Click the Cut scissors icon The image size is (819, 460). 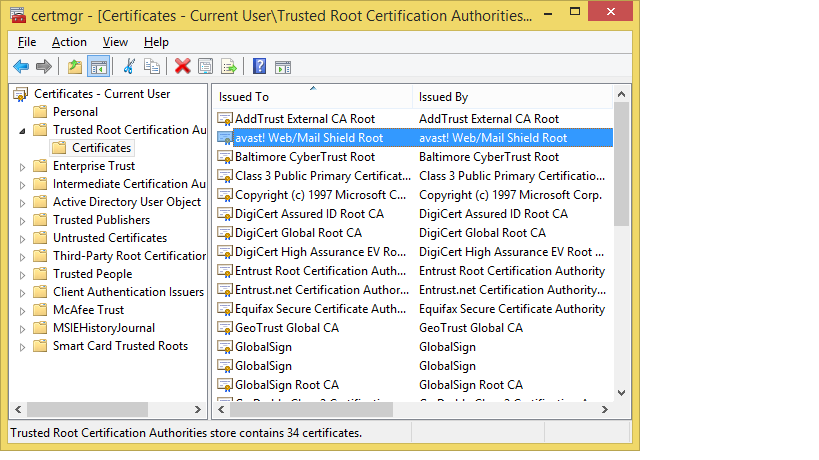click(x=128, y=66)
